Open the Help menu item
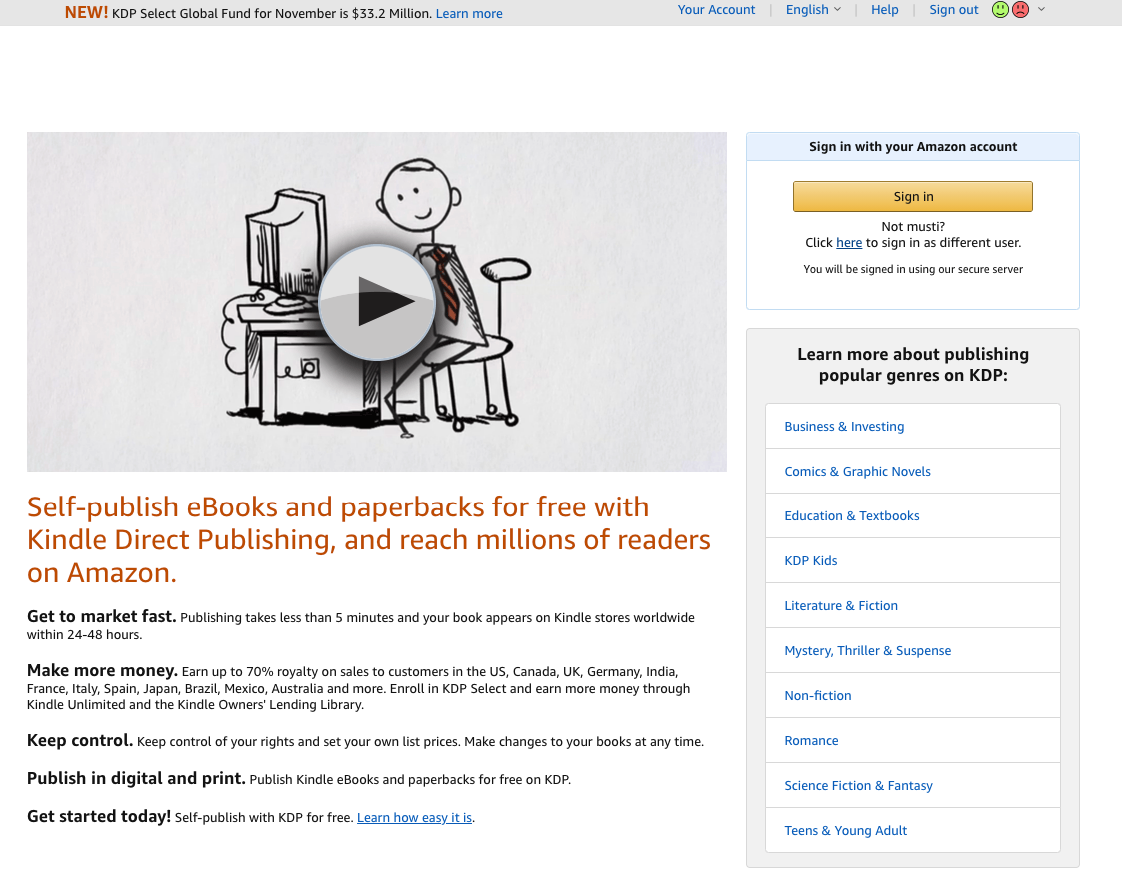This screenshot has width=1122, height=876. [884, 9]
